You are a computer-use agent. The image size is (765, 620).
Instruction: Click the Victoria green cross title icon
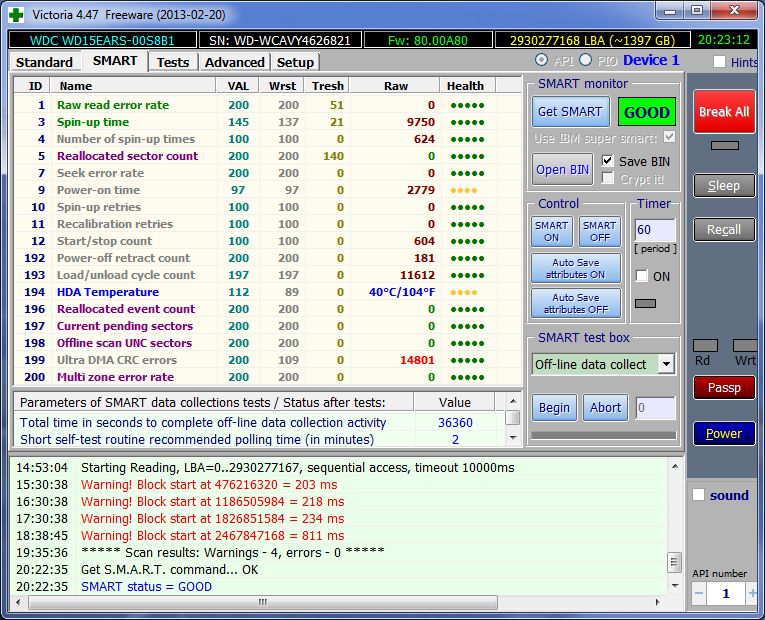[15, 14]
